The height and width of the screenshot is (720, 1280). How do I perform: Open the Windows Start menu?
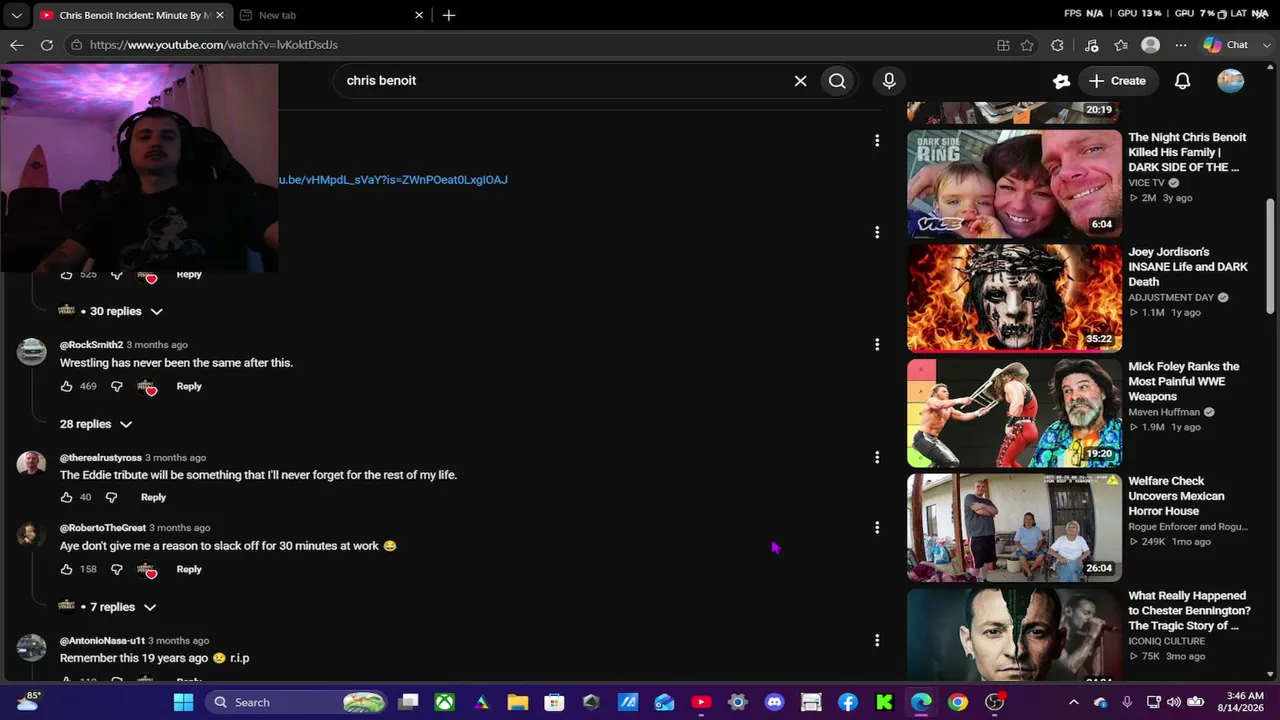point(183,702)
